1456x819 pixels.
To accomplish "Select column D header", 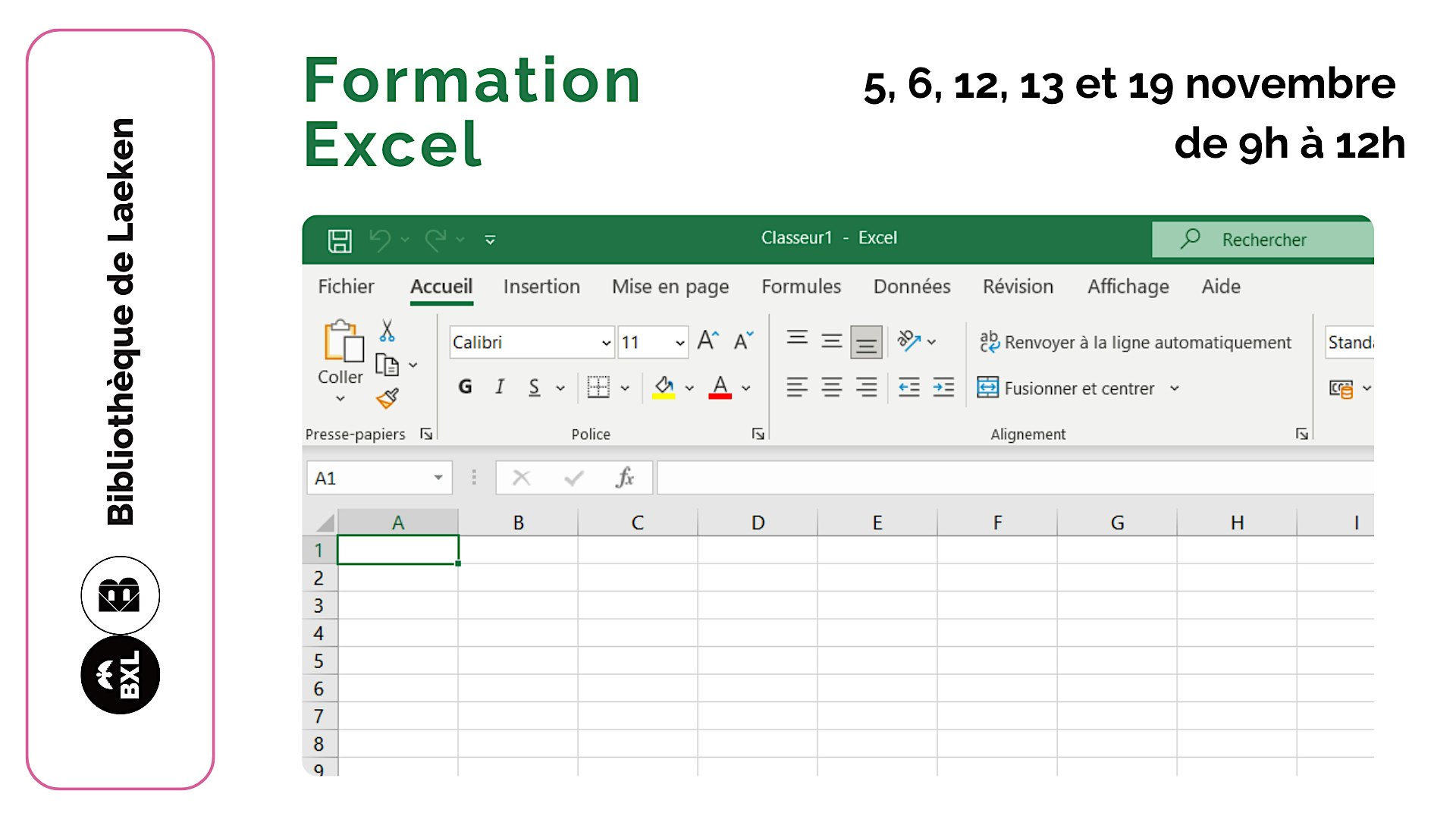I will (758, 522).
